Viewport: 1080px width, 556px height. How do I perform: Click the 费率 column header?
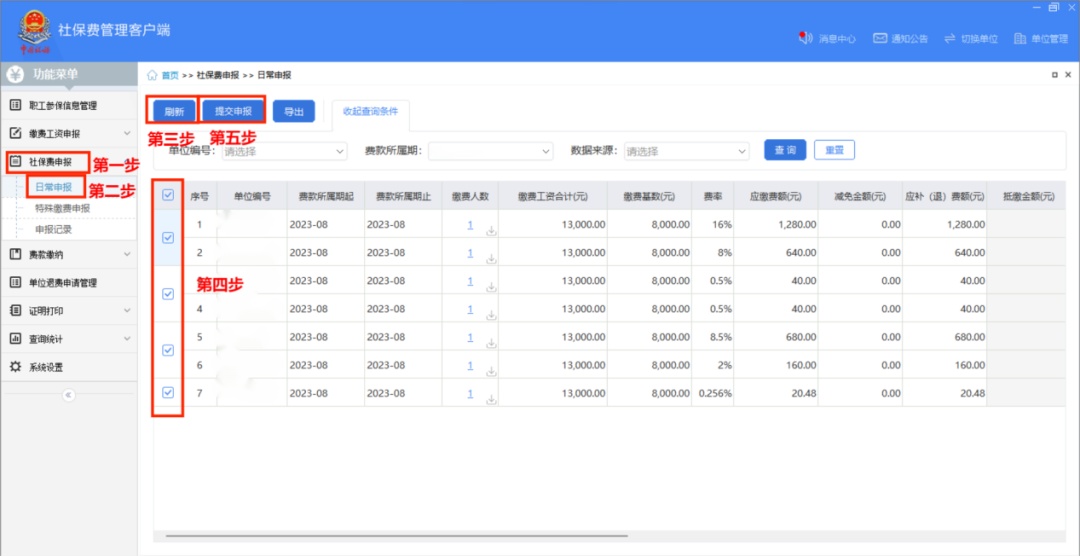click(713, 196)
